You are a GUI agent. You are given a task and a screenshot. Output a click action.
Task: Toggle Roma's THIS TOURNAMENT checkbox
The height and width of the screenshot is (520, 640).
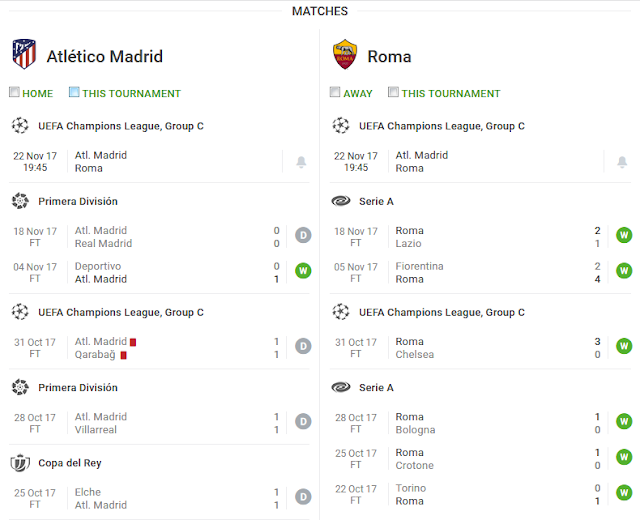[393, 92]
